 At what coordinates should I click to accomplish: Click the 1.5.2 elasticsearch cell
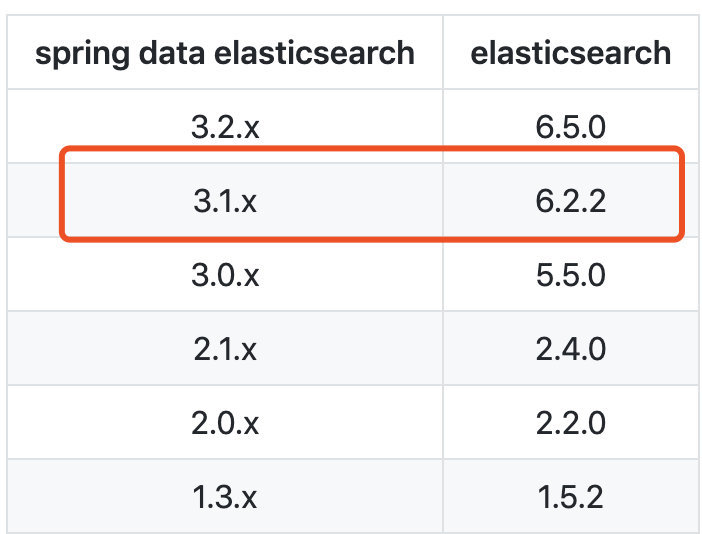[571, 497]
